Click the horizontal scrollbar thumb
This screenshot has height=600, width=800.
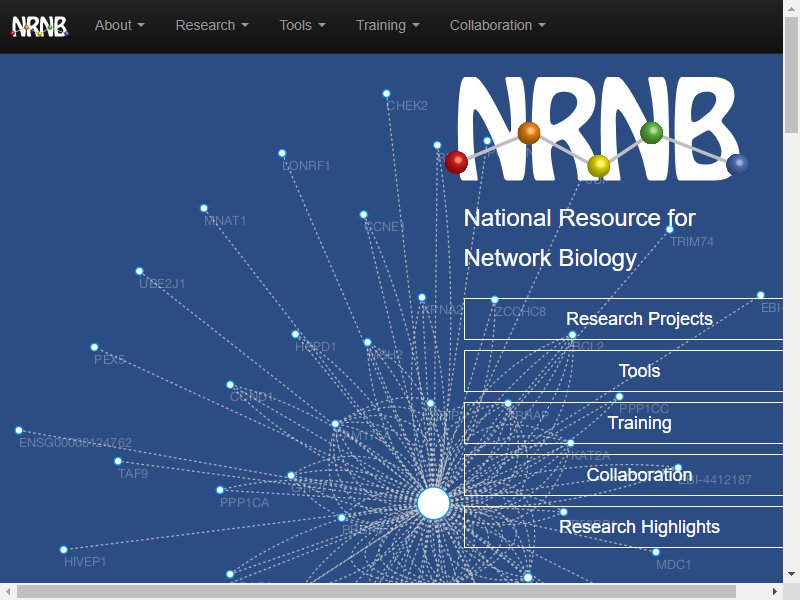tap(377, 592)
